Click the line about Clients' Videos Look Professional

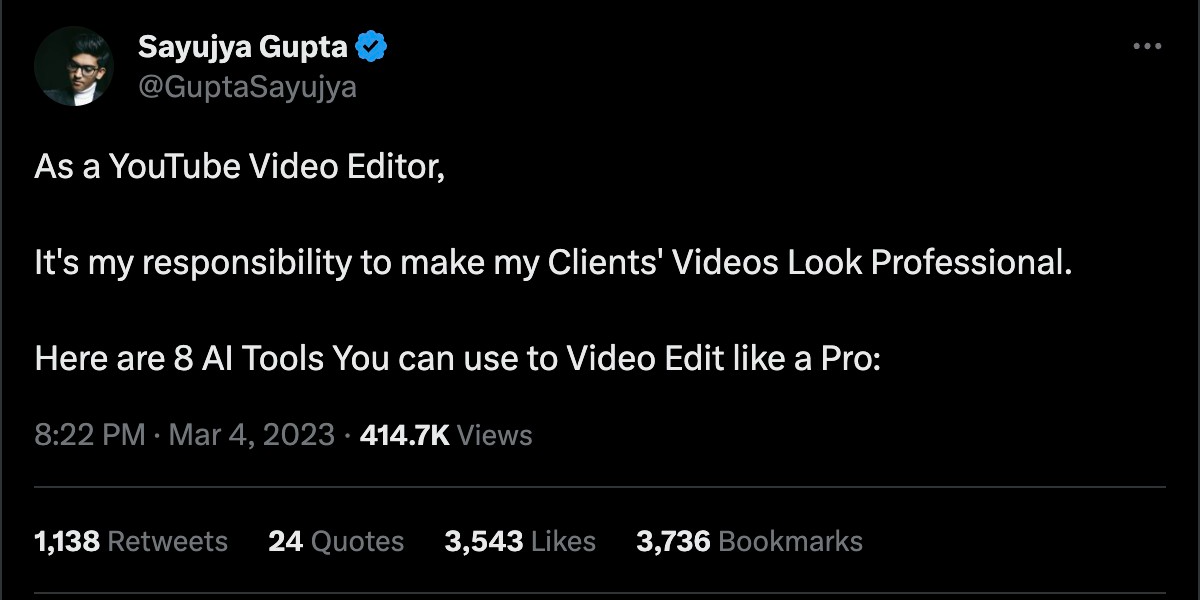(x=553, y=263)
